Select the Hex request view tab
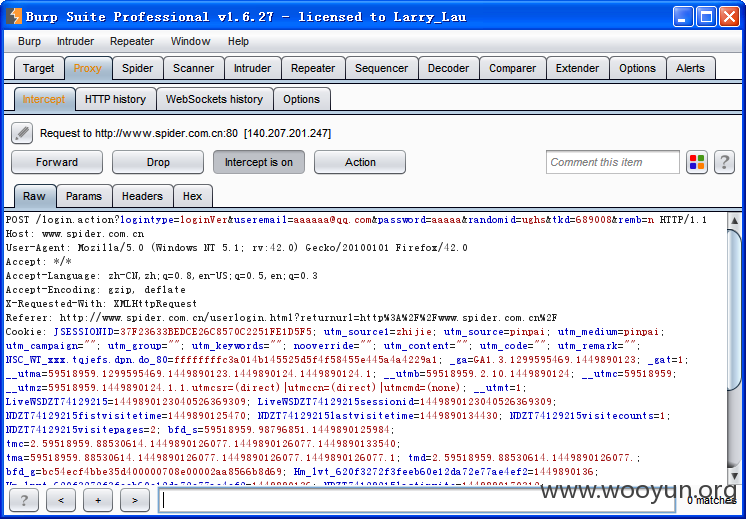Viewport: 746px width, 519px height. (x=192, y=196)
